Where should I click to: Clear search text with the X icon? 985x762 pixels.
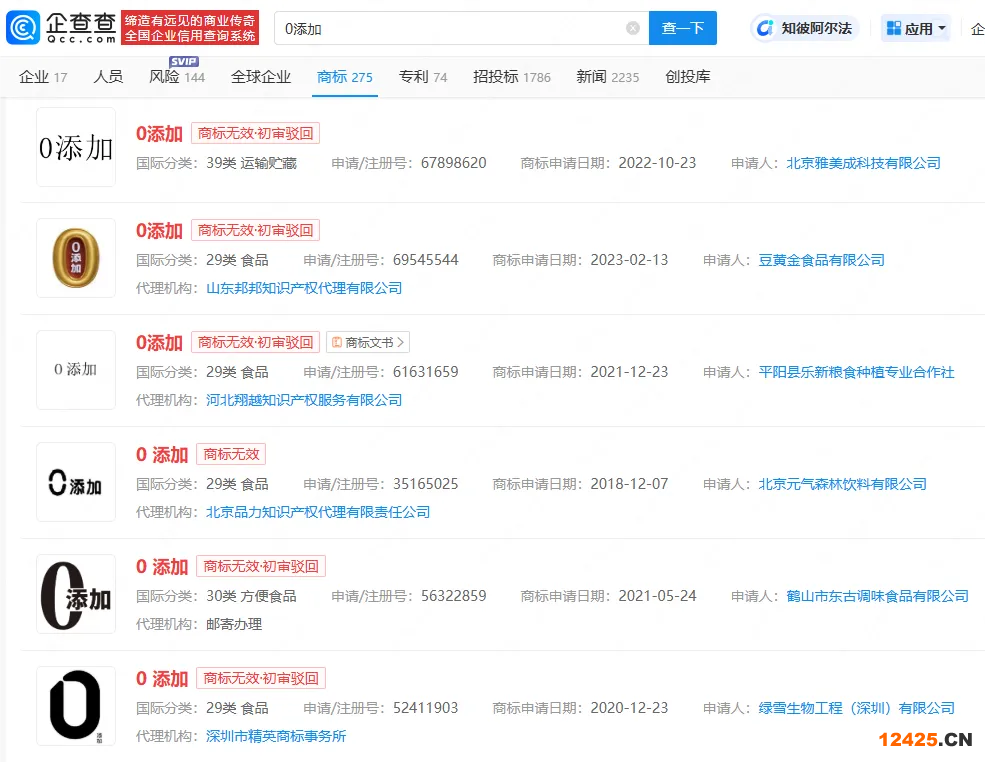[x=633, y=28]
